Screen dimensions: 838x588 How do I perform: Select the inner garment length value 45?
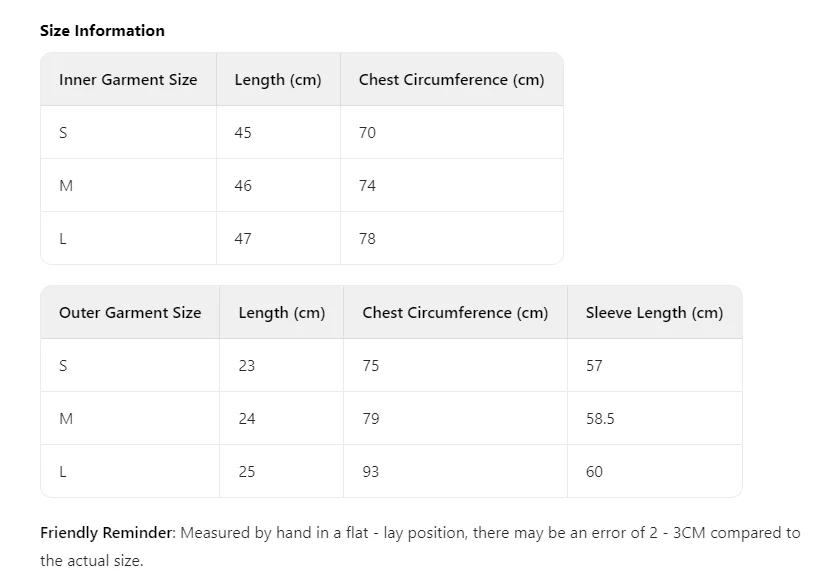(243, 133)
